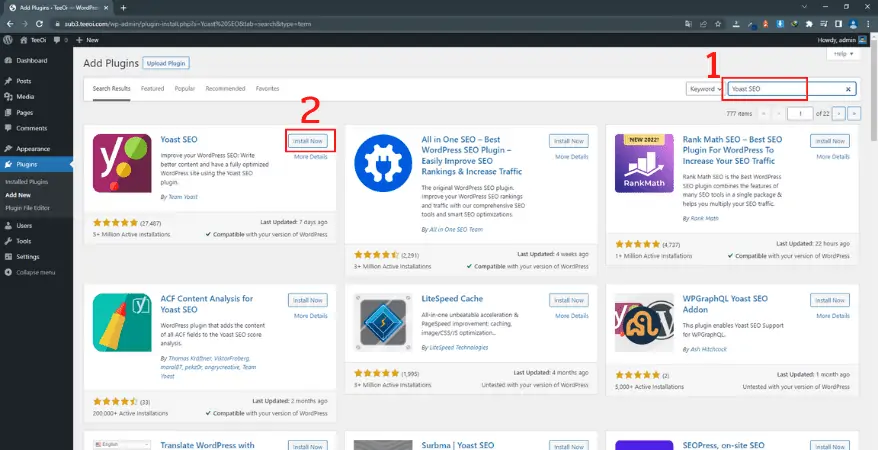Install All in One SEO plugin
The width and height of the screenshot is (878, 450).
569,141
